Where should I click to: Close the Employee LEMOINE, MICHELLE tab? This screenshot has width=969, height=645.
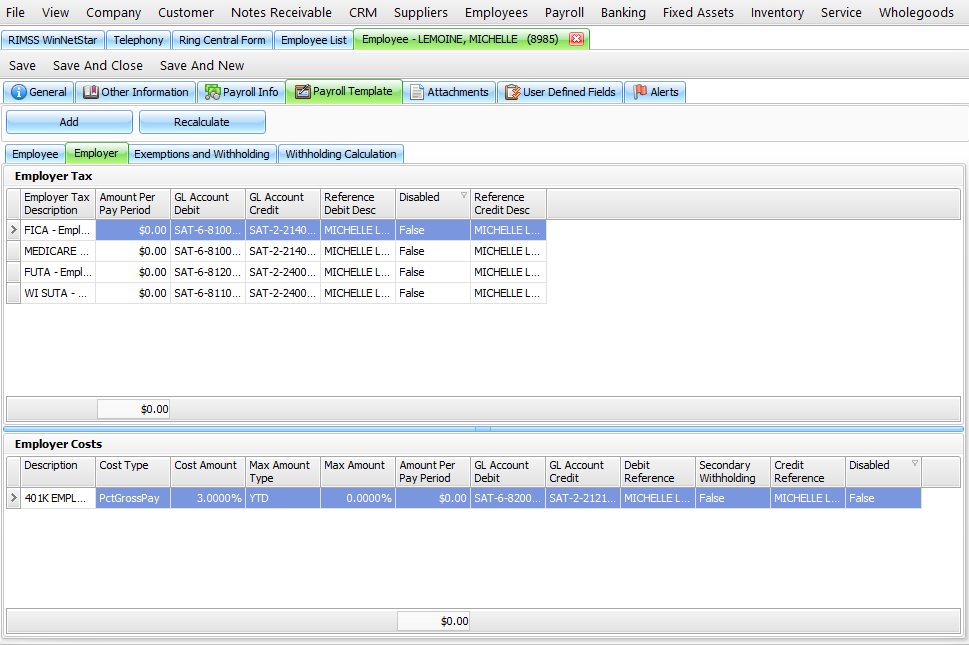(576, 39)
